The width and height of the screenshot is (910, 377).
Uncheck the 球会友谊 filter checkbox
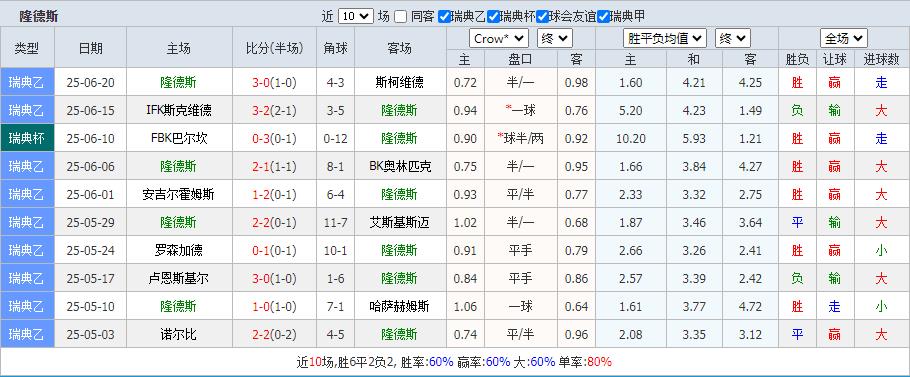coord(543,17)
